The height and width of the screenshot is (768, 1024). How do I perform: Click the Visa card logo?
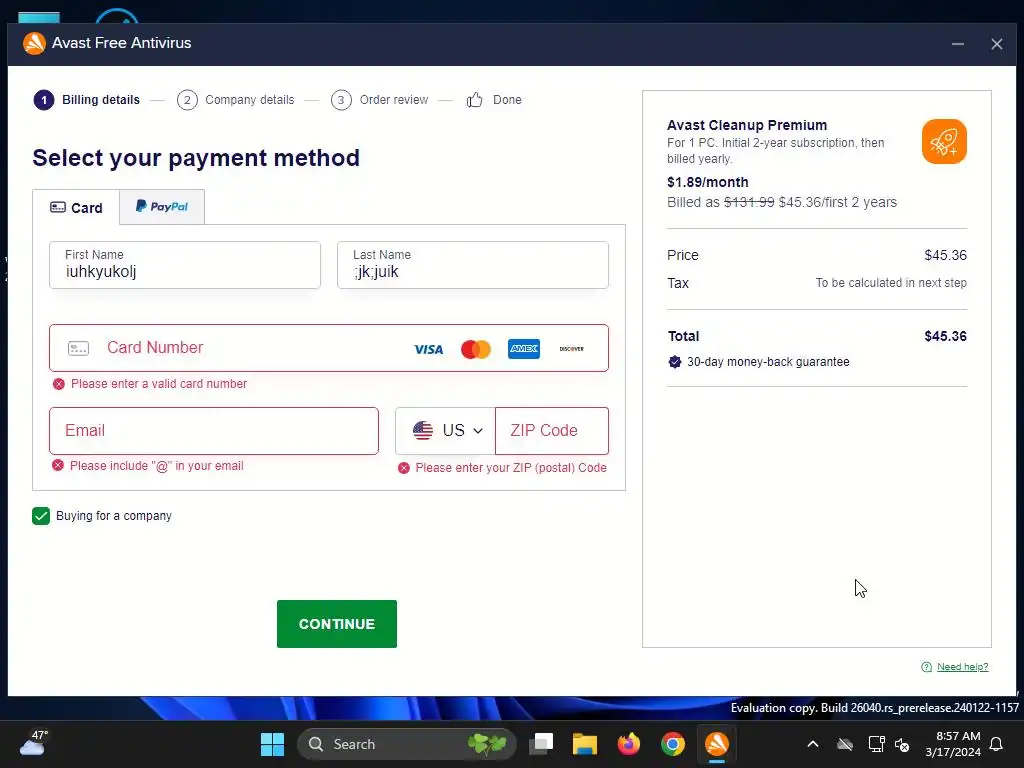pos(428,349)
